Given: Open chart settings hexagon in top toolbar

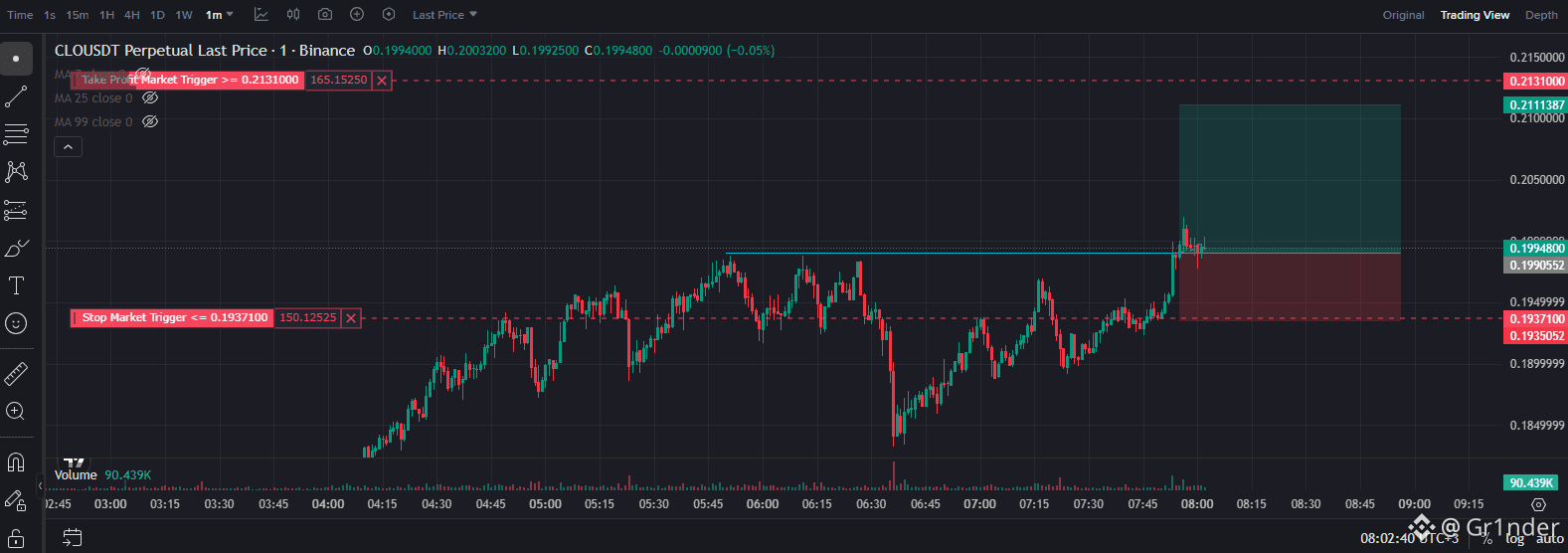Looking at the screenshot, I should (x=389, y=15).
